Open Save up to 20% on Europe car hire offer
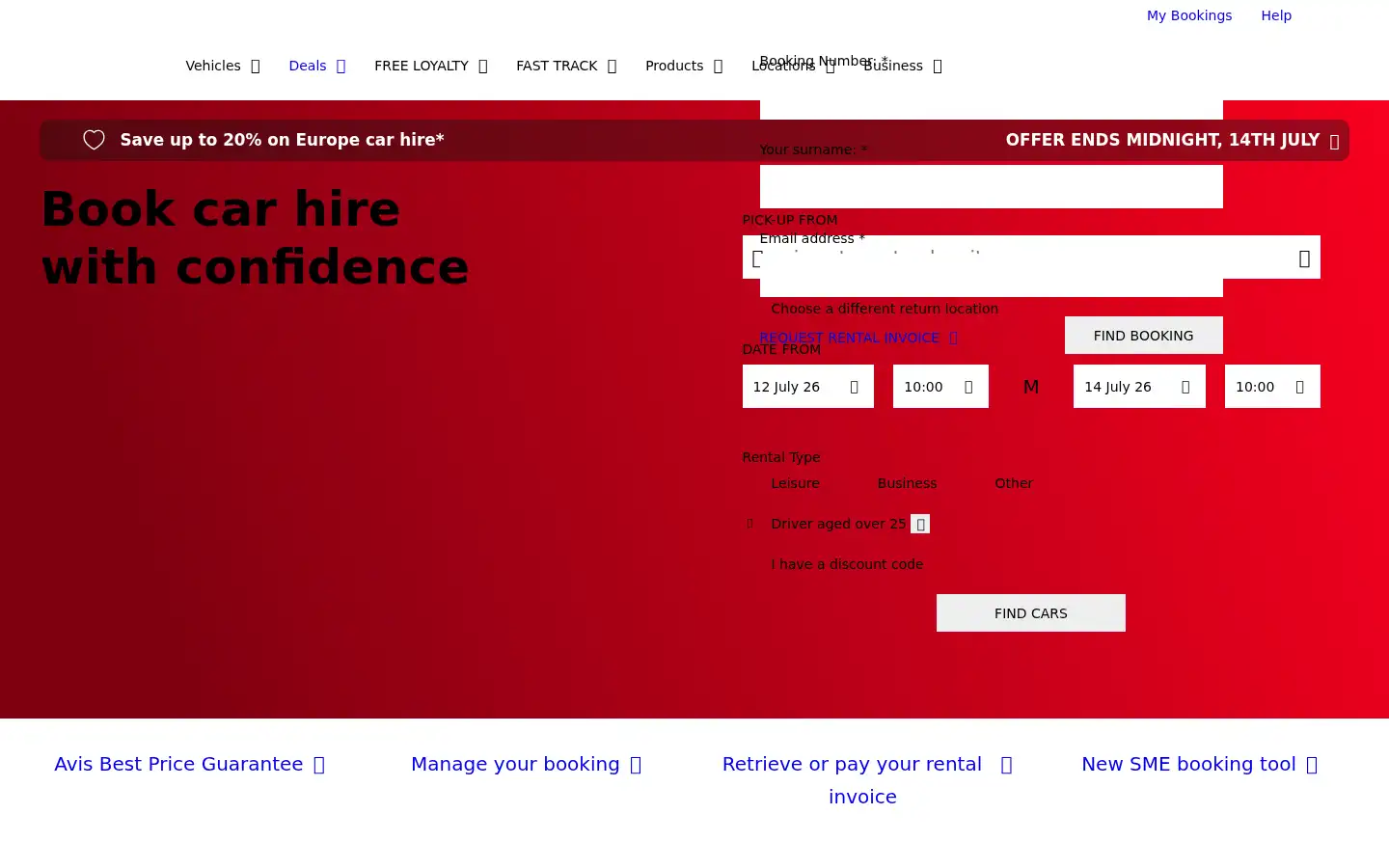The width and height of the screenshot is (1389, 868). tap(282, 140)
